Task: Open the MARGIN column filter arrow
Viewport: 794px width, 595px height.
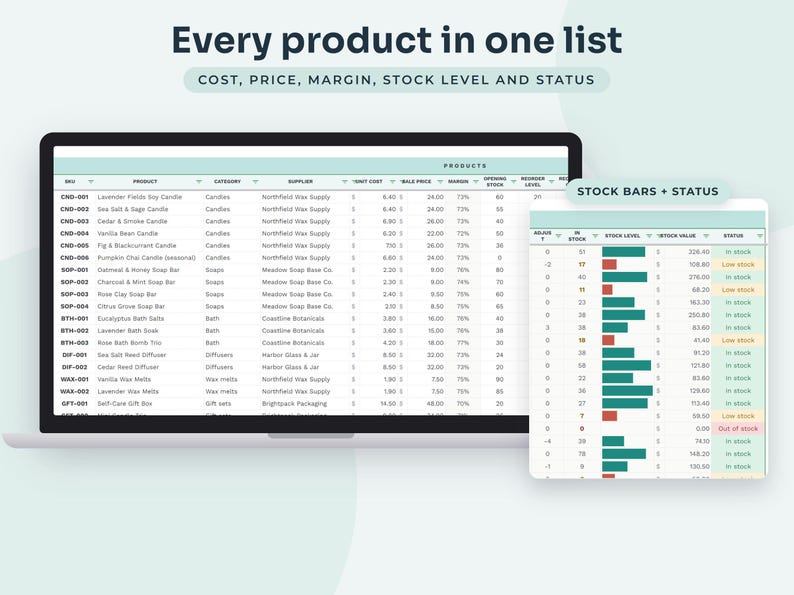Action: pos(475,181)
